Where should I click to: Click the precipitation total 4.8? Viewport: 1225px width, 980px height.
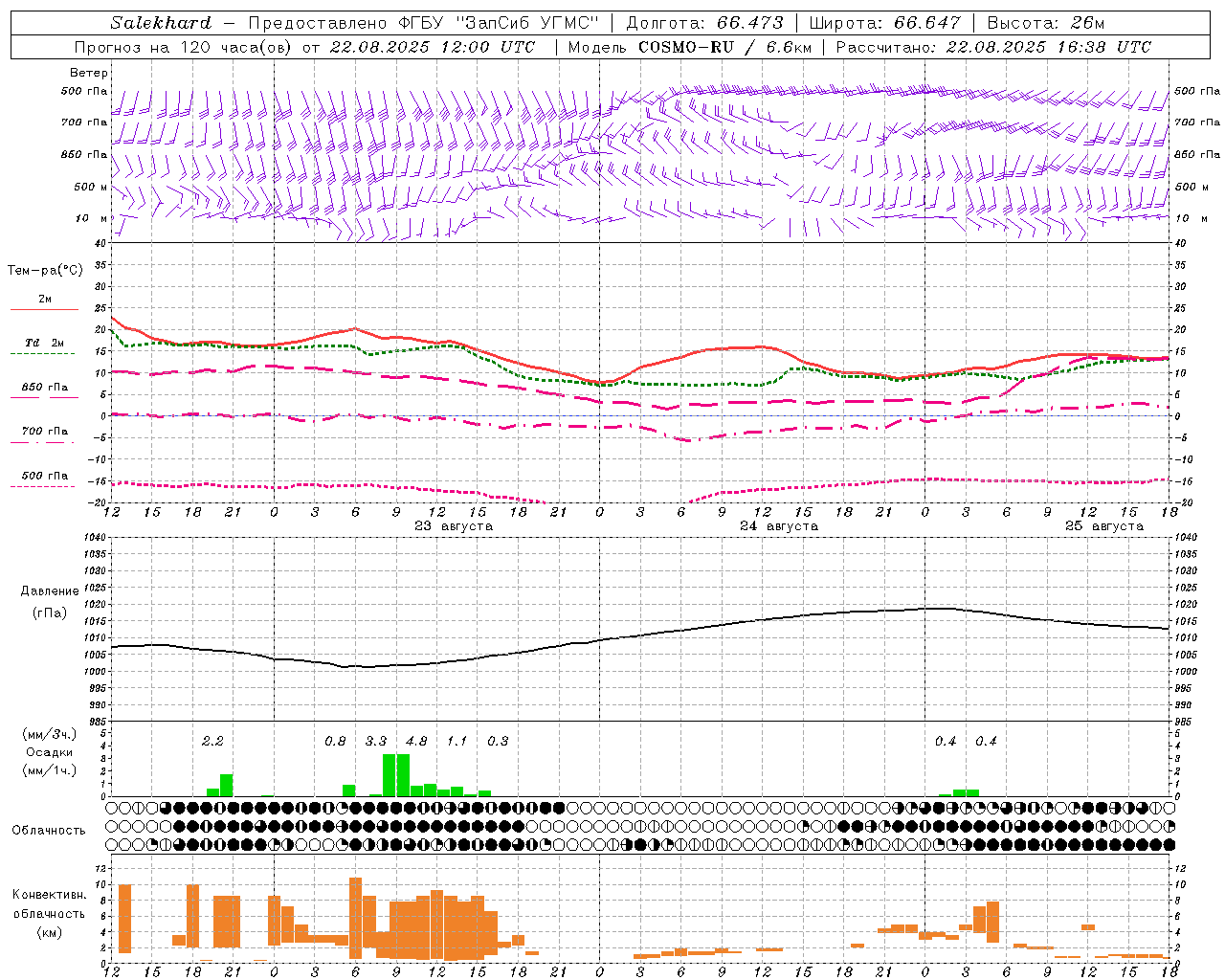pos(416,741)
